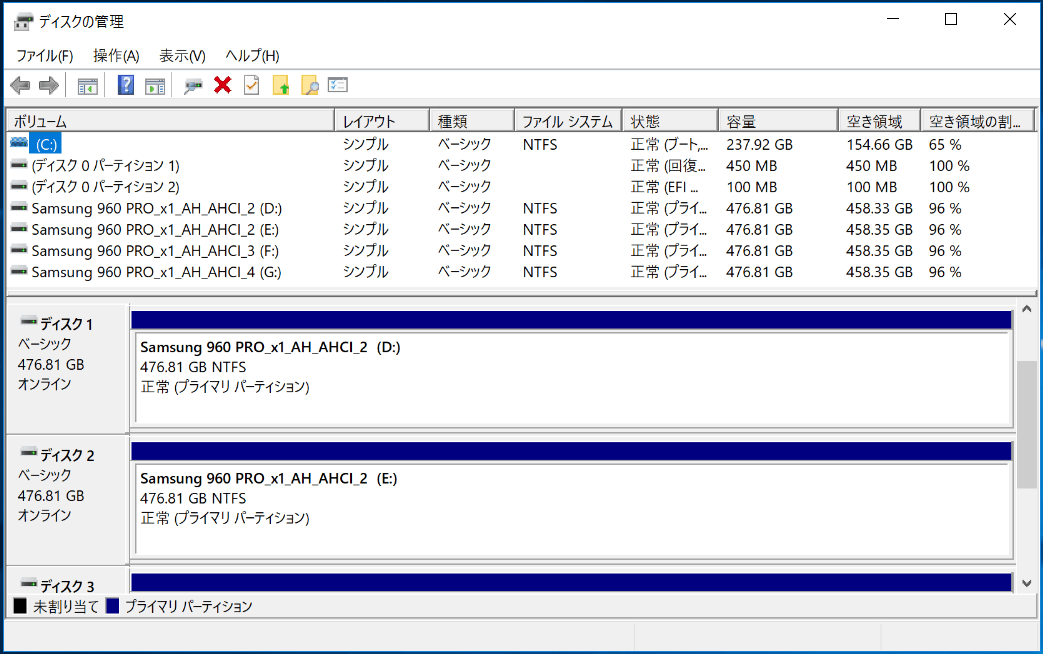Click the 458.33 GB free space cell
This screenshot has height=654, width=1043.
(879, 208)
